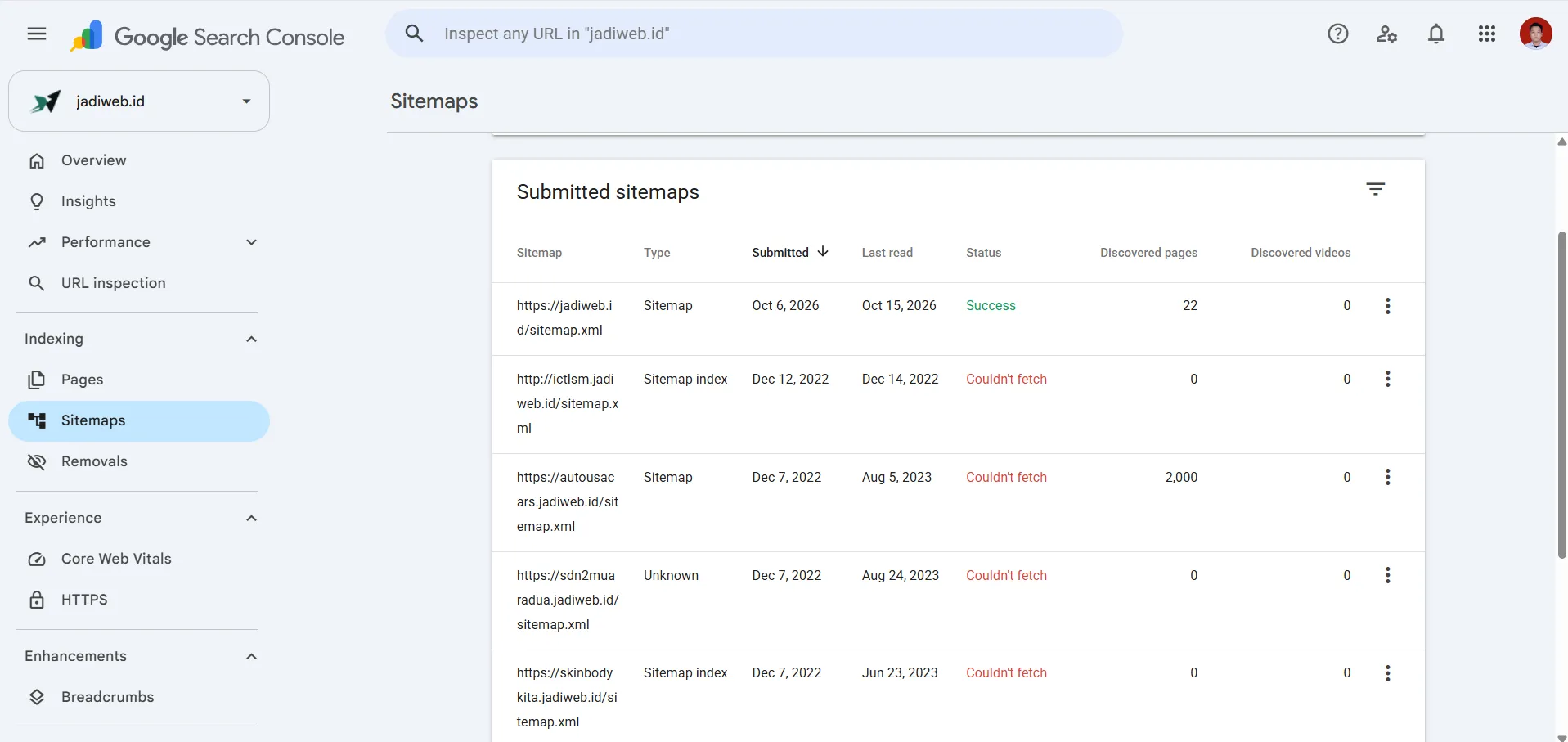Open the https://jadiweb.id/sitemap.xml row
1568x742 pixels.
(x=959, y=318)
